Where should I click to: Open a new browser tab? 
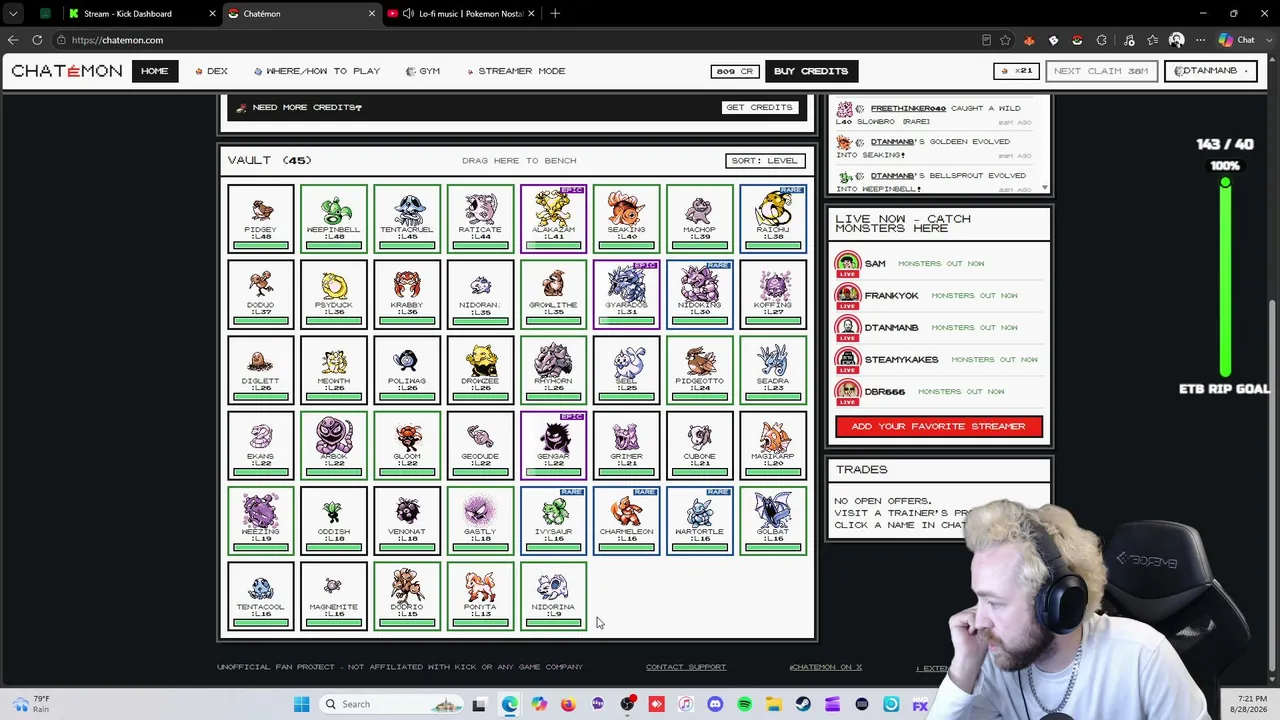[555, 14]
